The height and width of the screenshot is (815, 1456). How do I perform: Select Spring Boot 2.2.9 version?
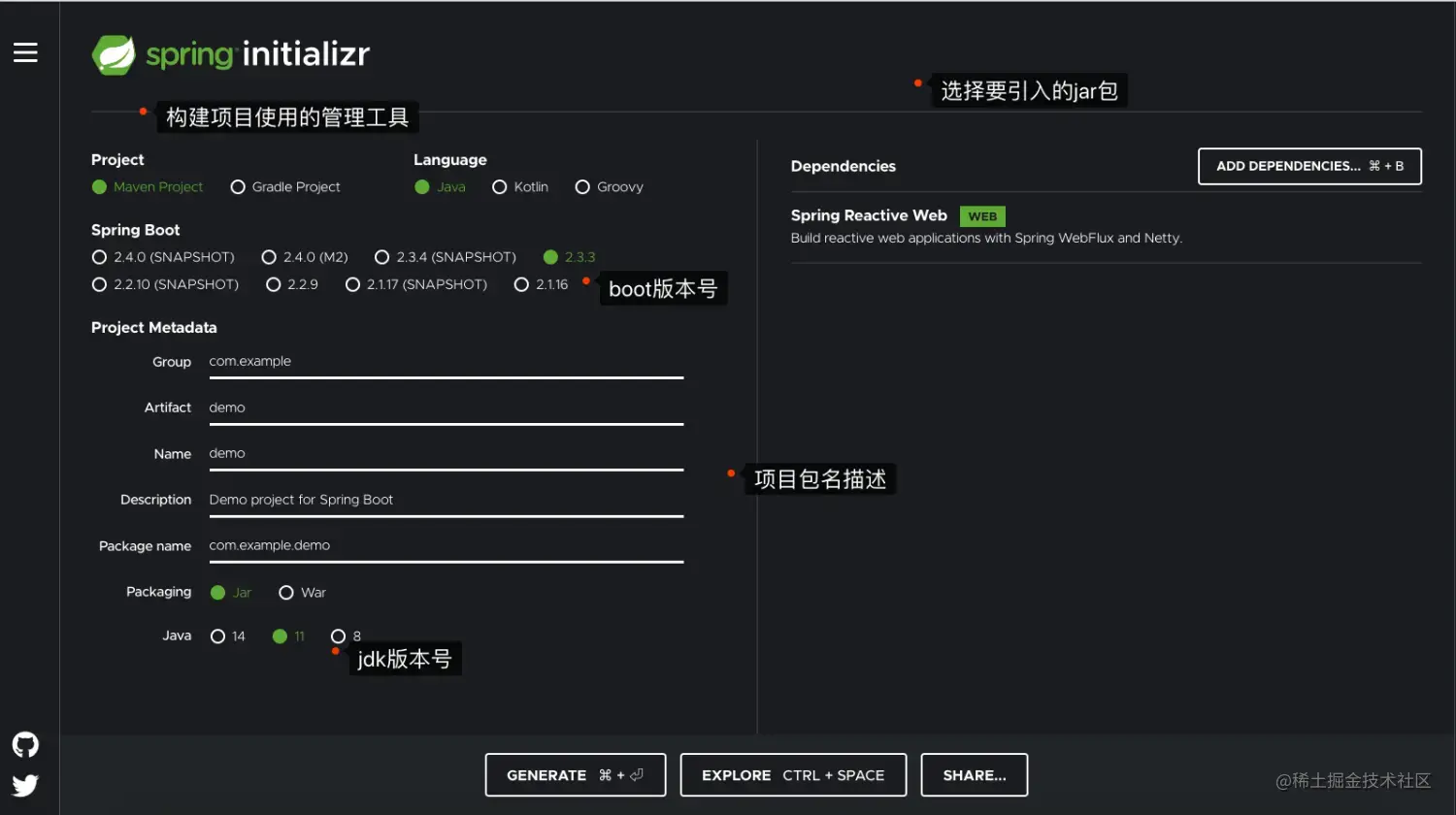[x=292, y=284]
